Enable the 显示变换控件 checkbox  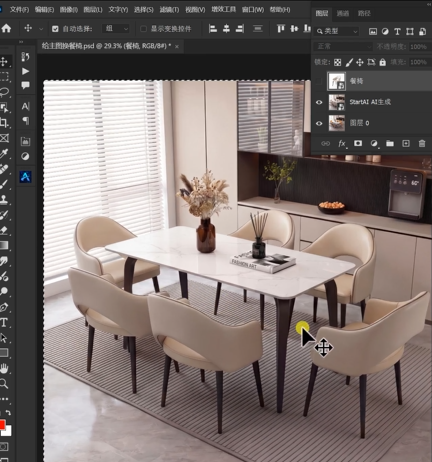[x=143, y=29]
